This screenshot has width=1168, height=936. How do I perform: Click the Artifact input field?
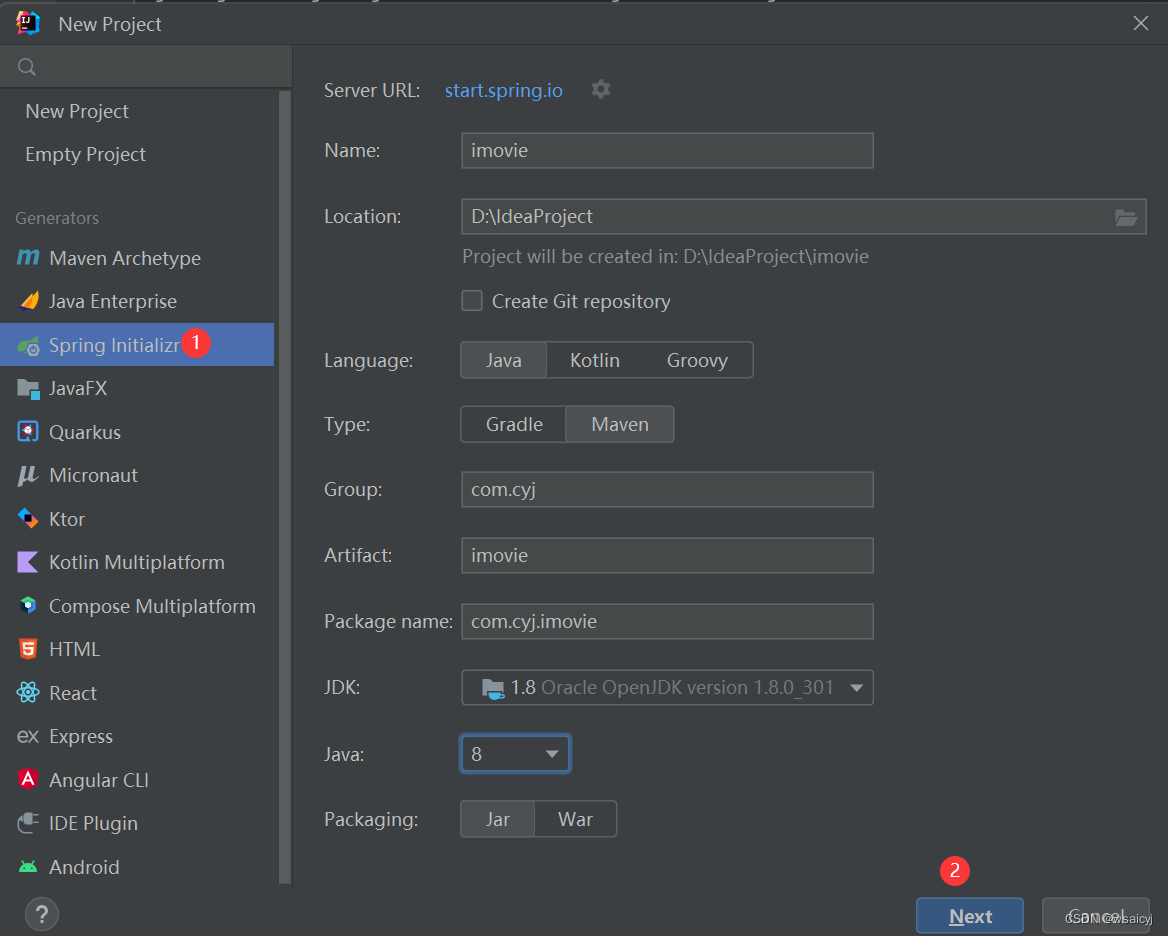[x=667, y=555]
